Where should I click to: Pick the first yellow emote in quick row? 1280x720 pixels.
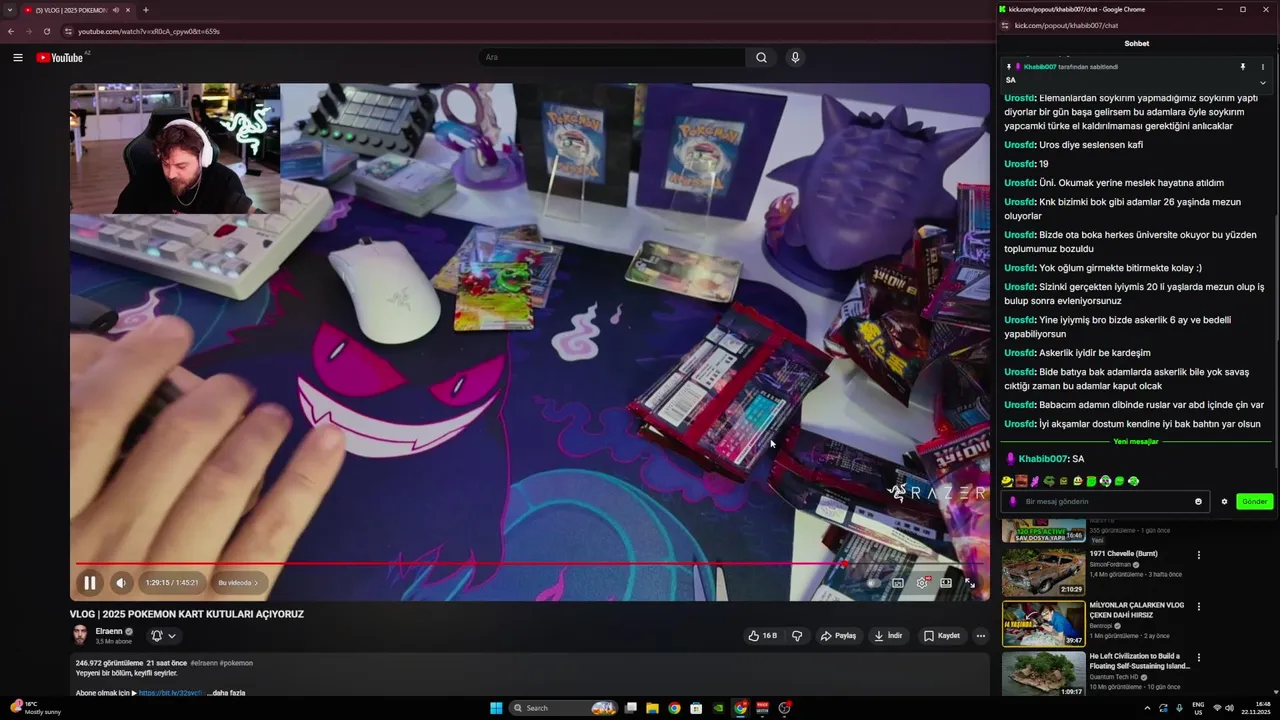1007,481
